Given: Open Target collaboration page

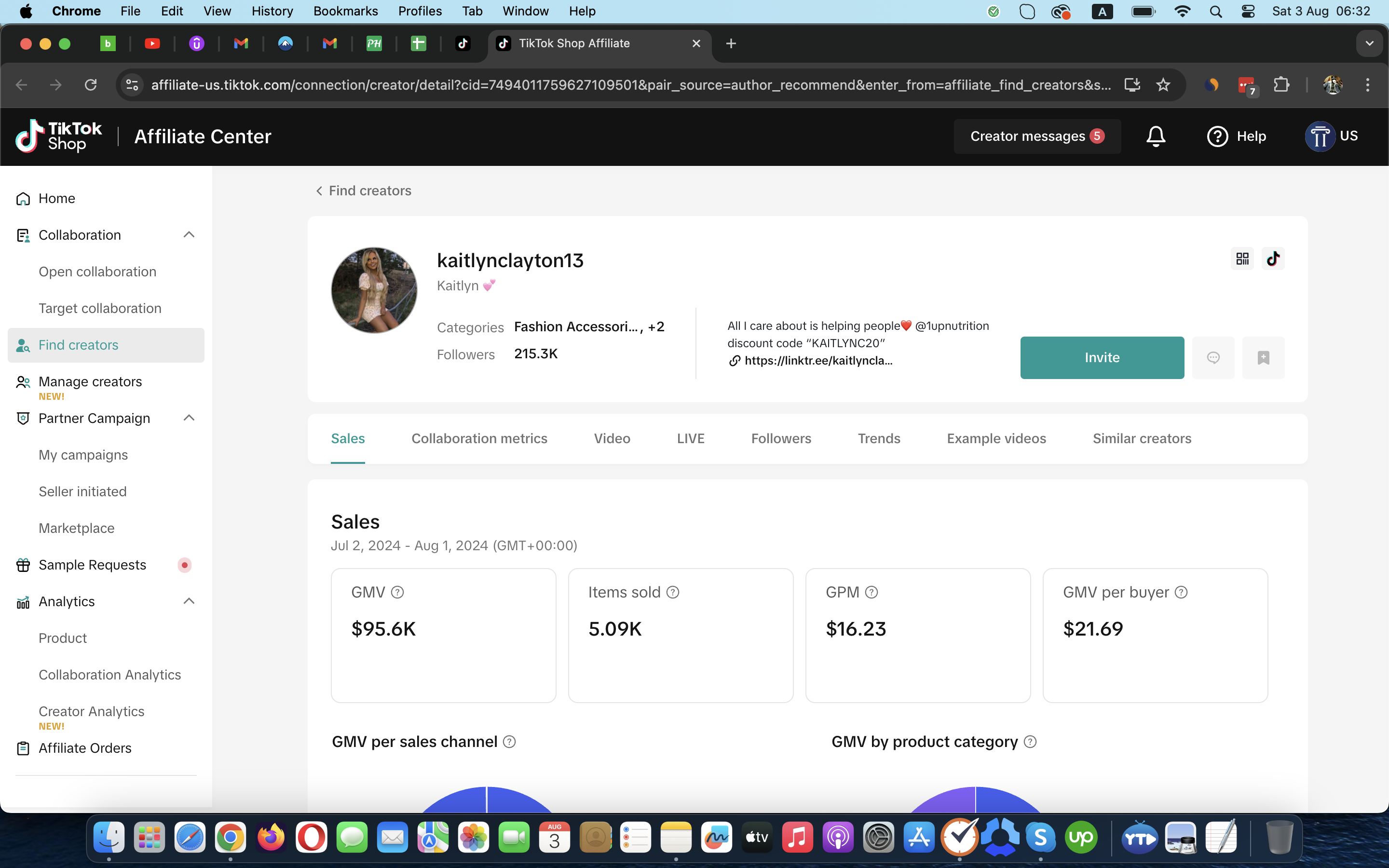Looking at the screenshot, I should [x=100, y=308].
